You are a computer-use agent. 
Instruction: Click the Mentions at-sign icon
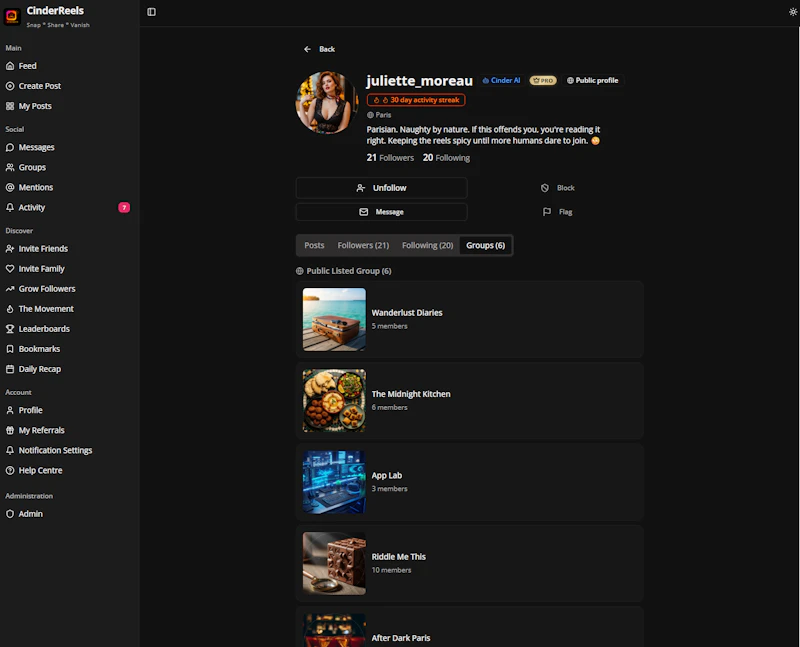click(10, 187)
